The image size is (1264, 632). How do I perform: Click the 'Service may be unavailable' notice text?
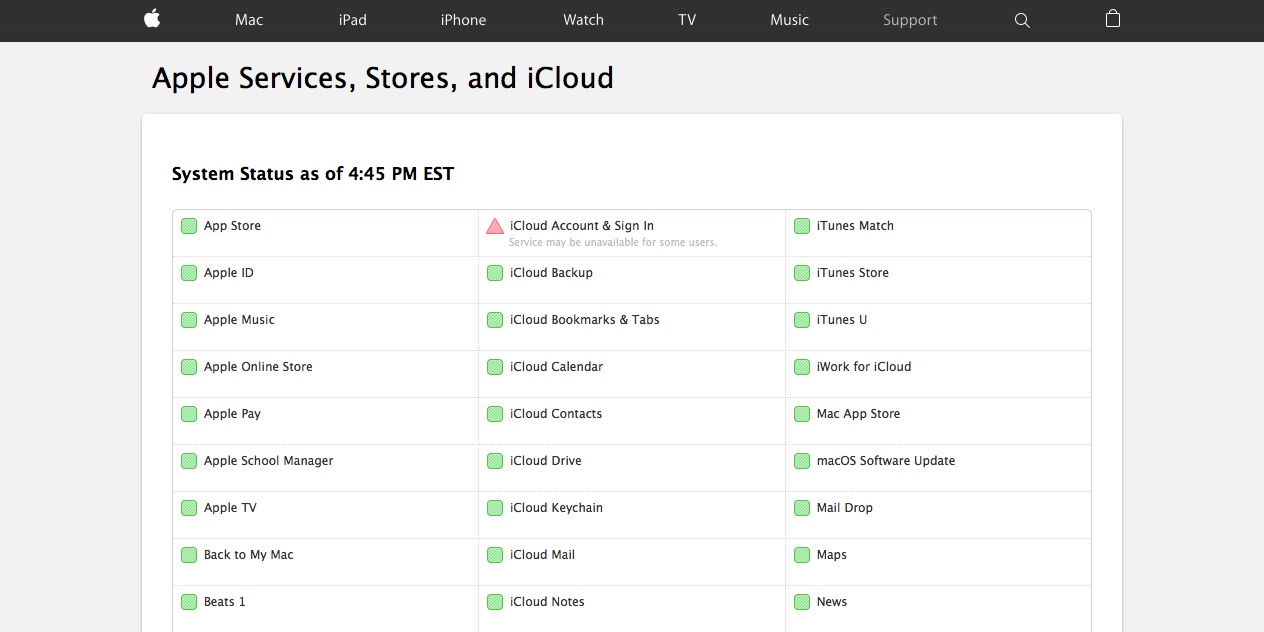pos(612,243)
